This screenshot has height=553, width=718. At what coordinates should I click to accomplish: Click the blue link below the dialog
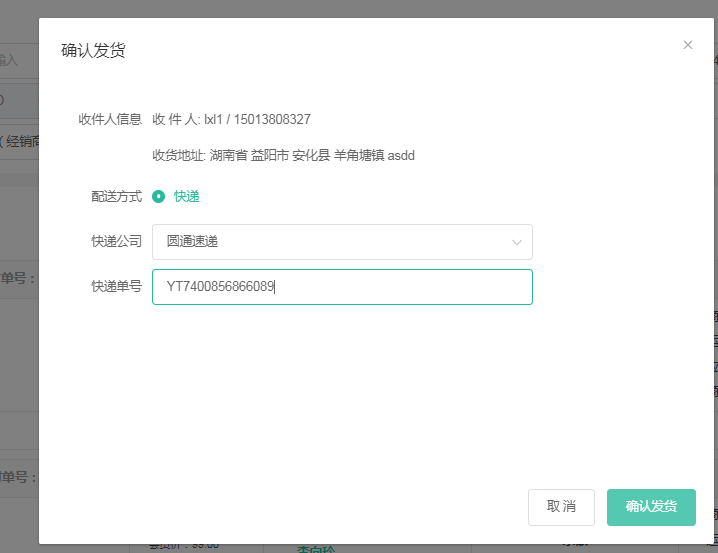pyautogui.click(x=318, y=548)
